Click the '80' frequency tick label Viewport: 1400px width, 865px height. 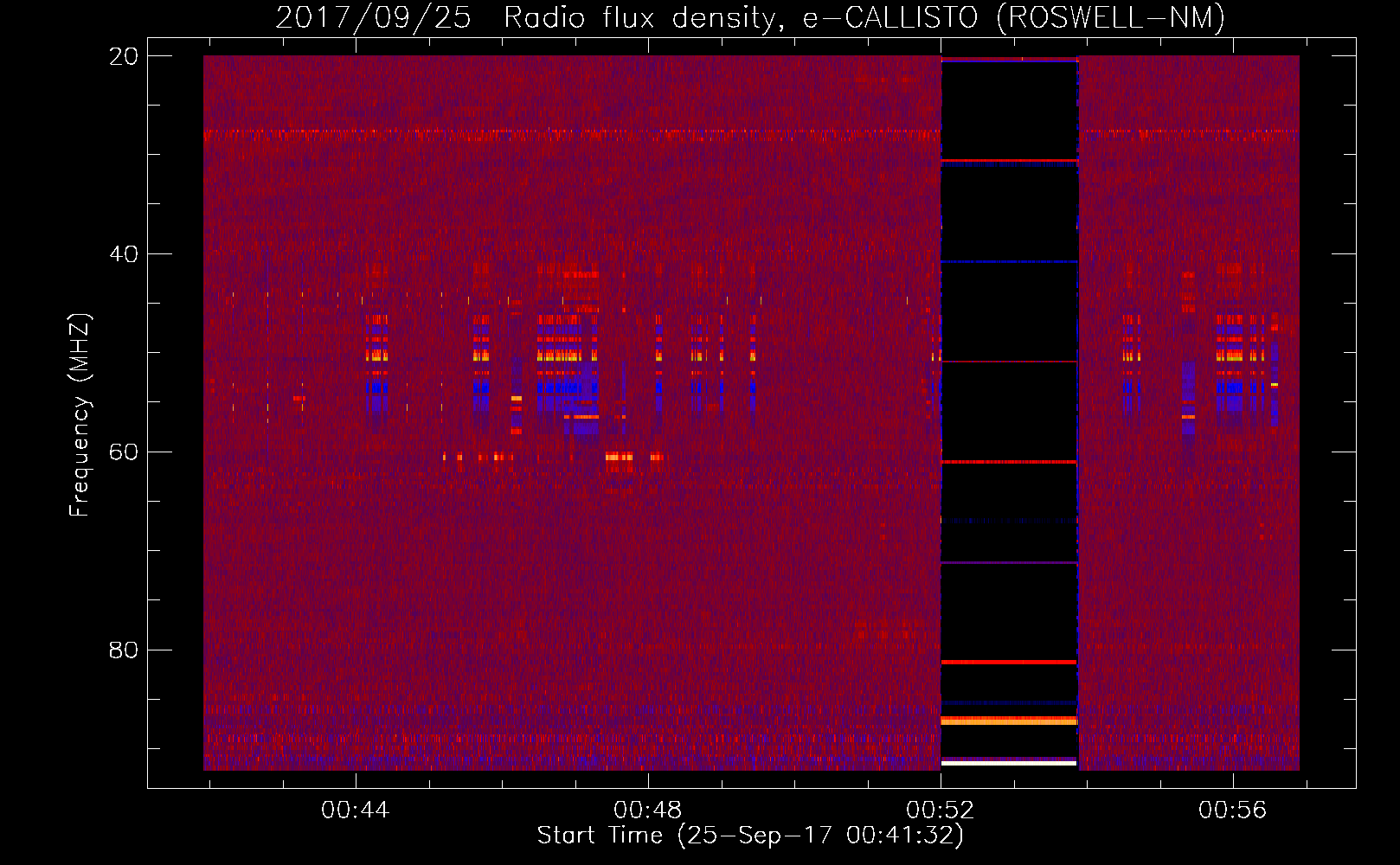[x=124, y=650]
